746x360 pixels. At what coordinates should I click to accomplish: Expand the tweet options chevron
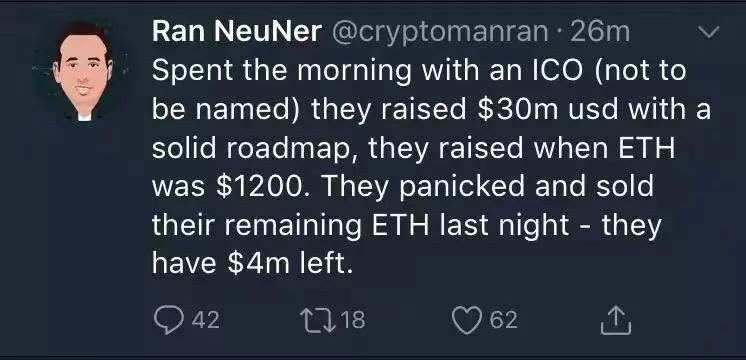708,32
